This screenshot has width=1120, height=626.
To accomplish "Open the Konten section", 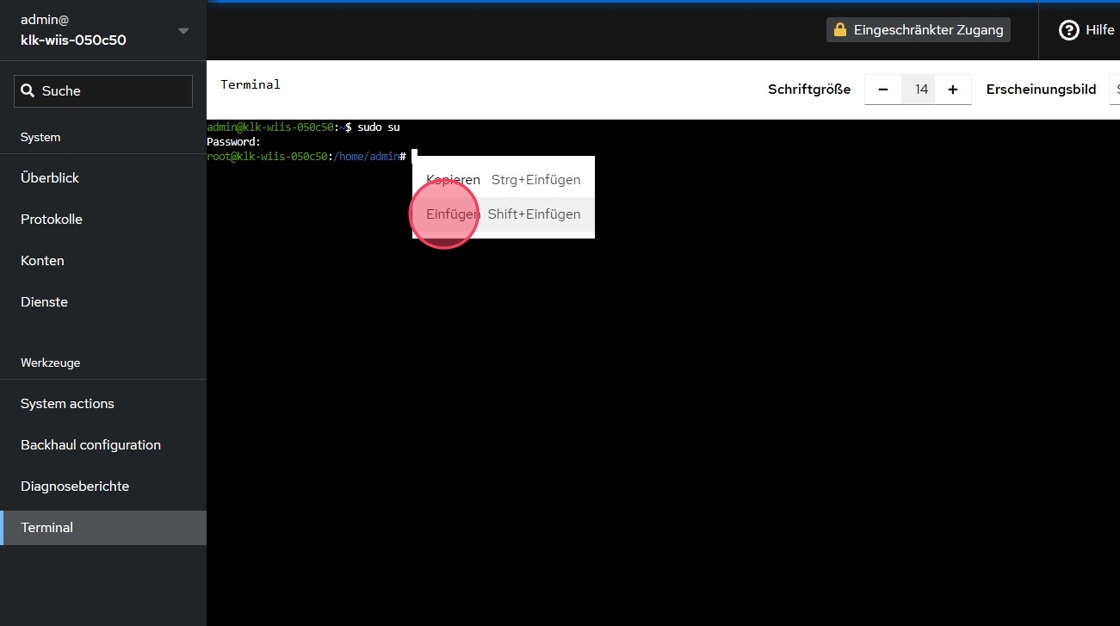I will tap(43, 261).
